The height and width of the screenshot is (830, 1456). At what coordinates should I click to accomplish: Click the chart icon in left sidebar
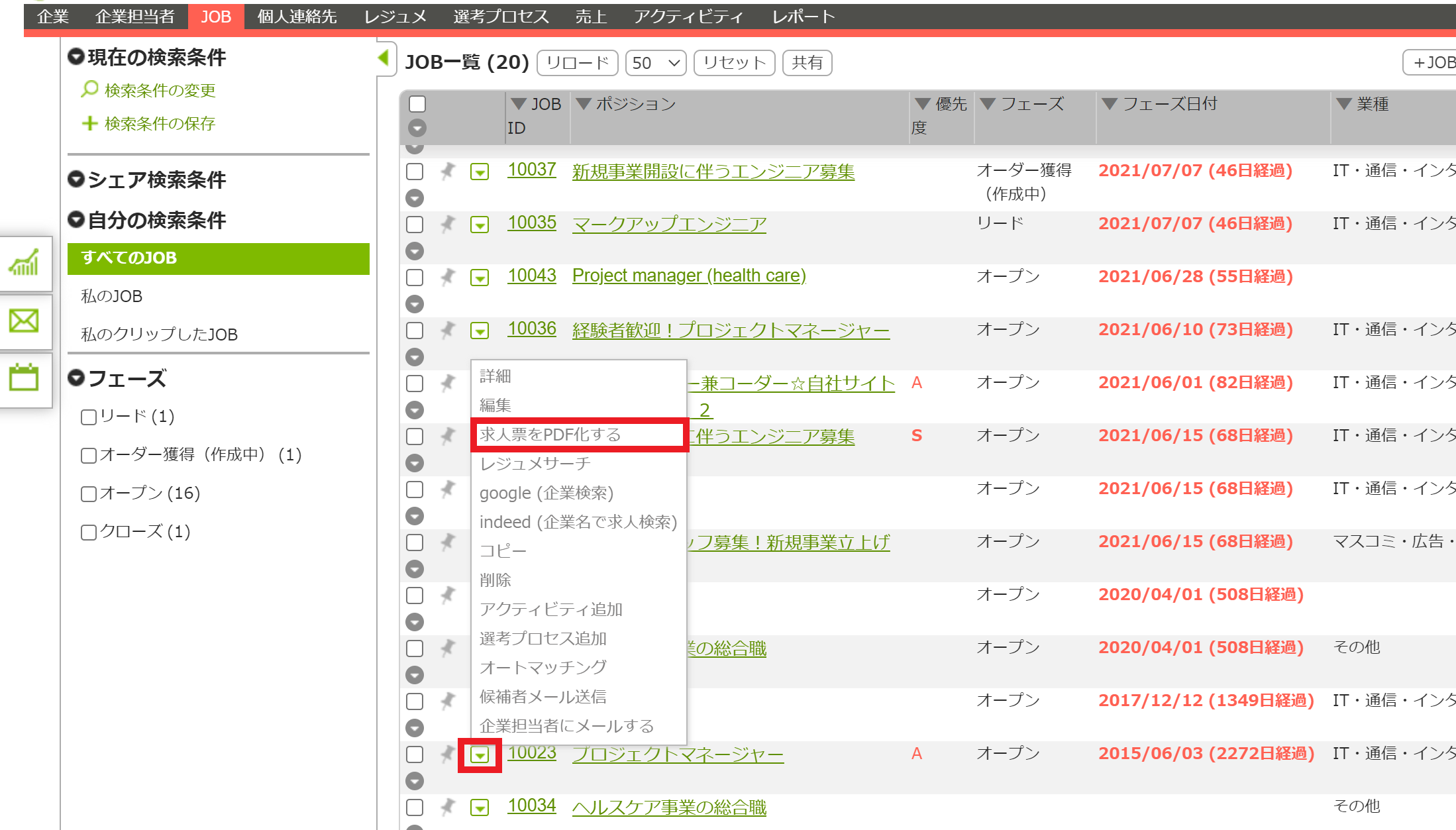point(25,263)
